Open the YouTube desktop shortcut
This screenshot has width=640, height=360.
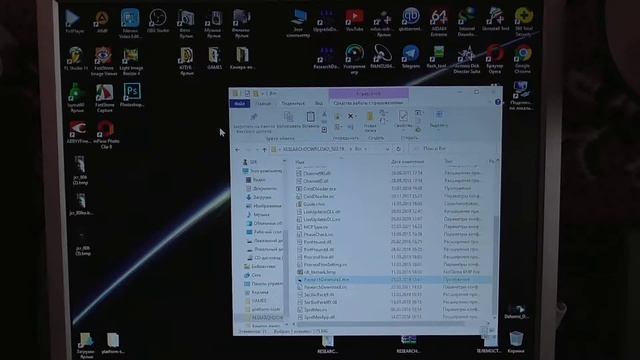354,20
